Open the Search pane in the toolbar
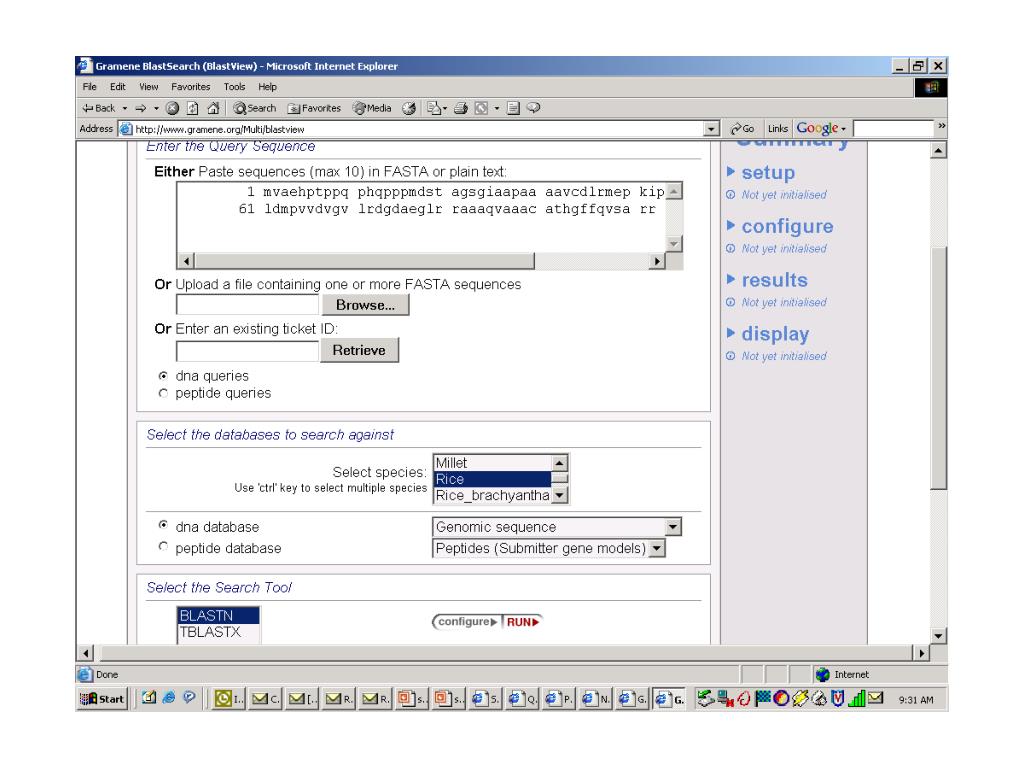 coord(255,108)
